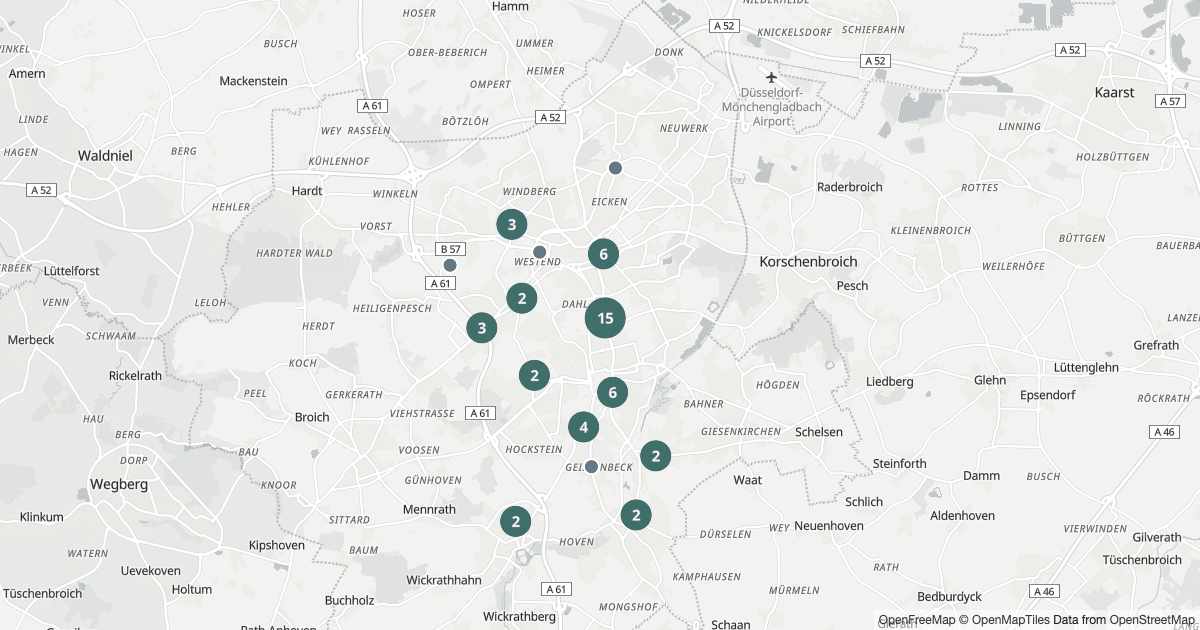Click the B 57 road shield
This screenshot has height=630, width=1200.
(450, 249)
